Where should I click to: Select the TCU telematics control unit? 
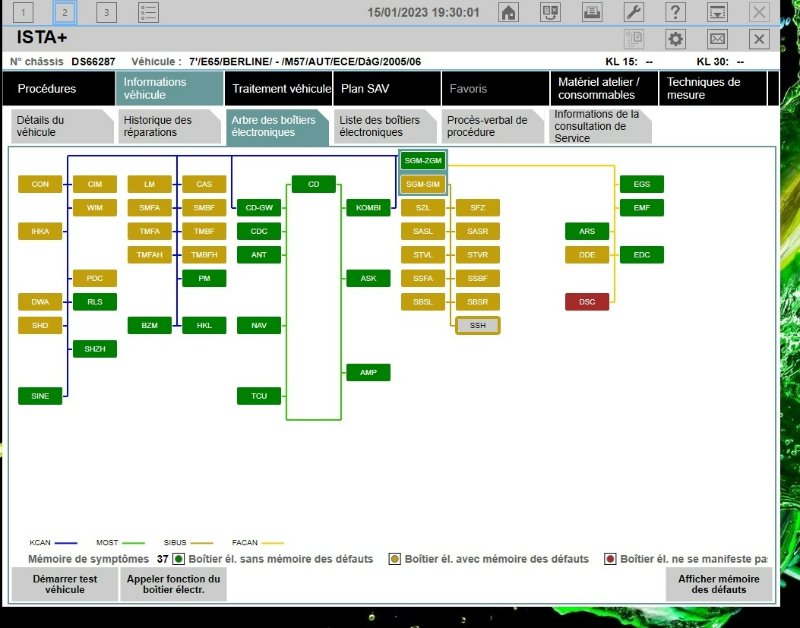(259, 396)
